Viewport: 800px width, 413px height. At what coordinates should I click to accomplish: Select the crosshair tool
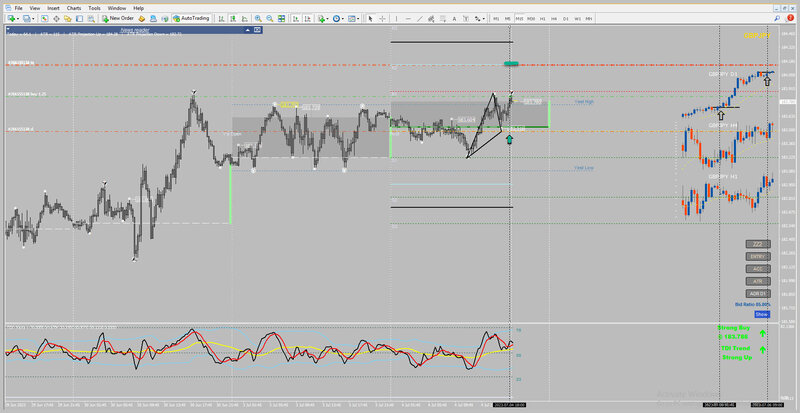click(382, 18)
